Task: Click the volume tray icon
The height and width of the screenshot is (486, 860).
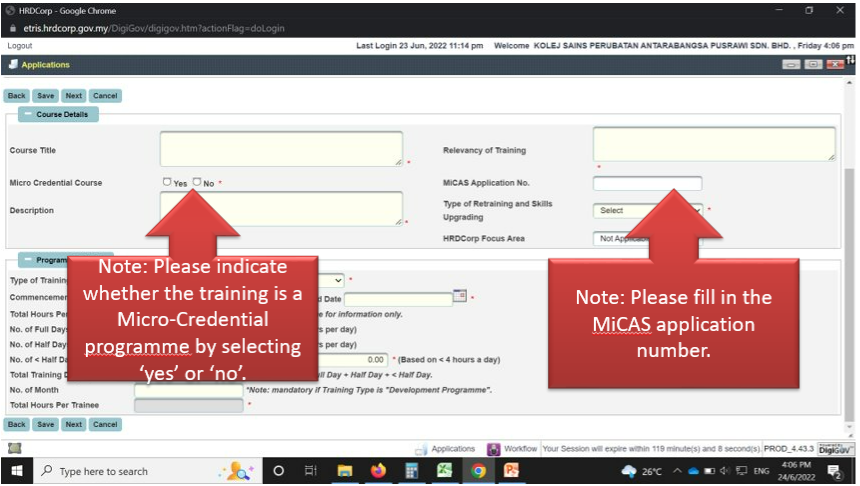Action: click(725, 471)
